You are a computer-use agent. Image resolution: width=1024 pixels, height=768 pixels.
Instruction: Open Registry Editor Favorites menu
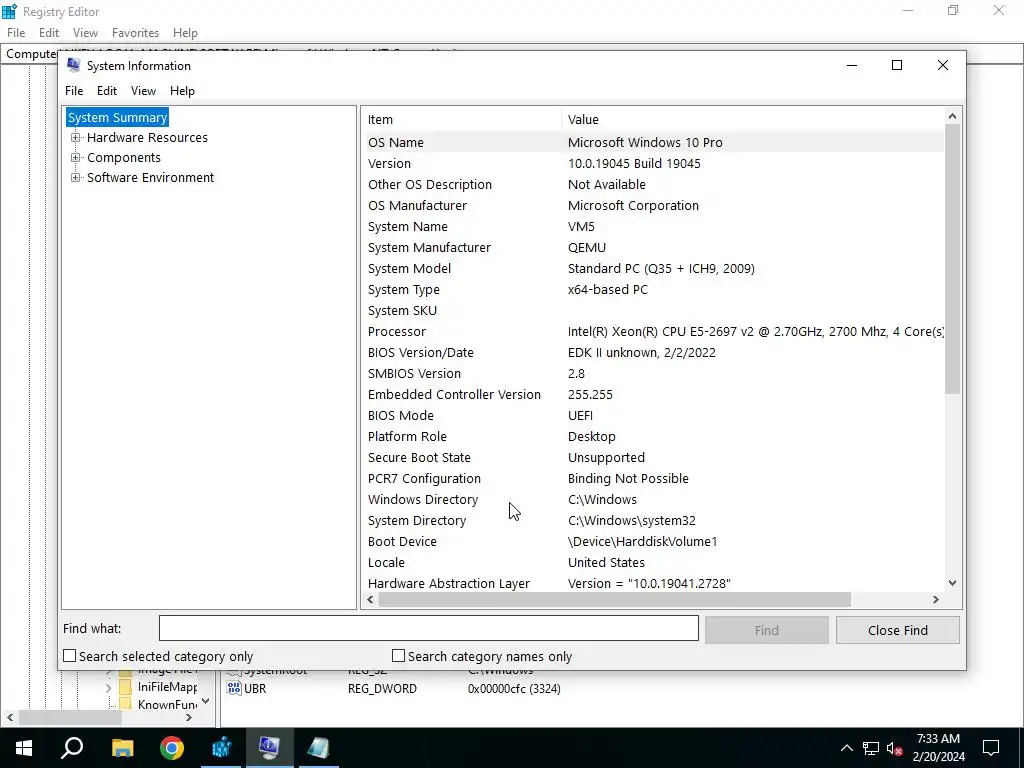tap(135, 33)
